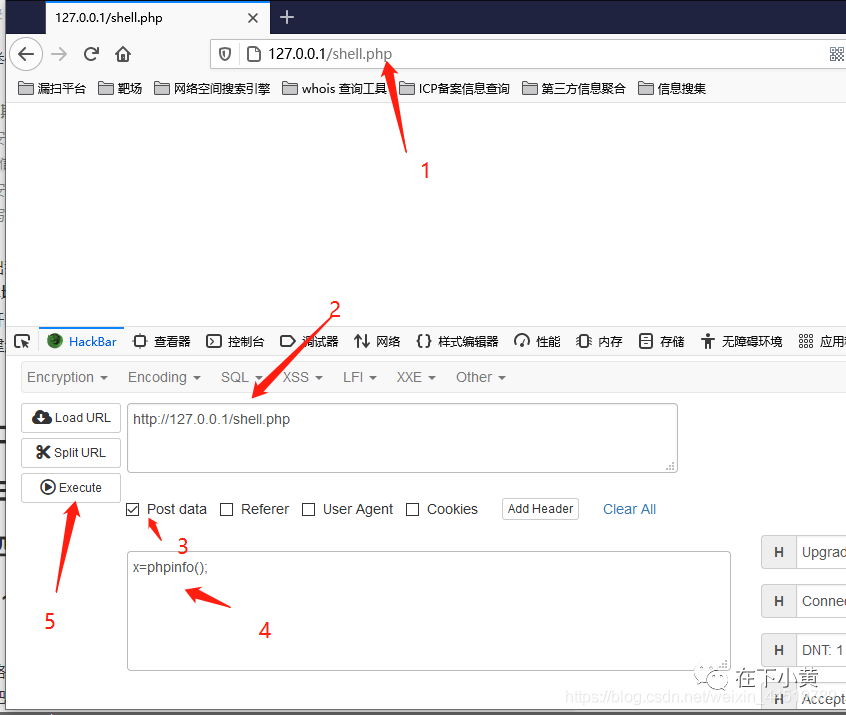The height and width of the screenshot is (715, 846).
Task: Expand the LFI dropdown menu
Action: click(360, 377)
